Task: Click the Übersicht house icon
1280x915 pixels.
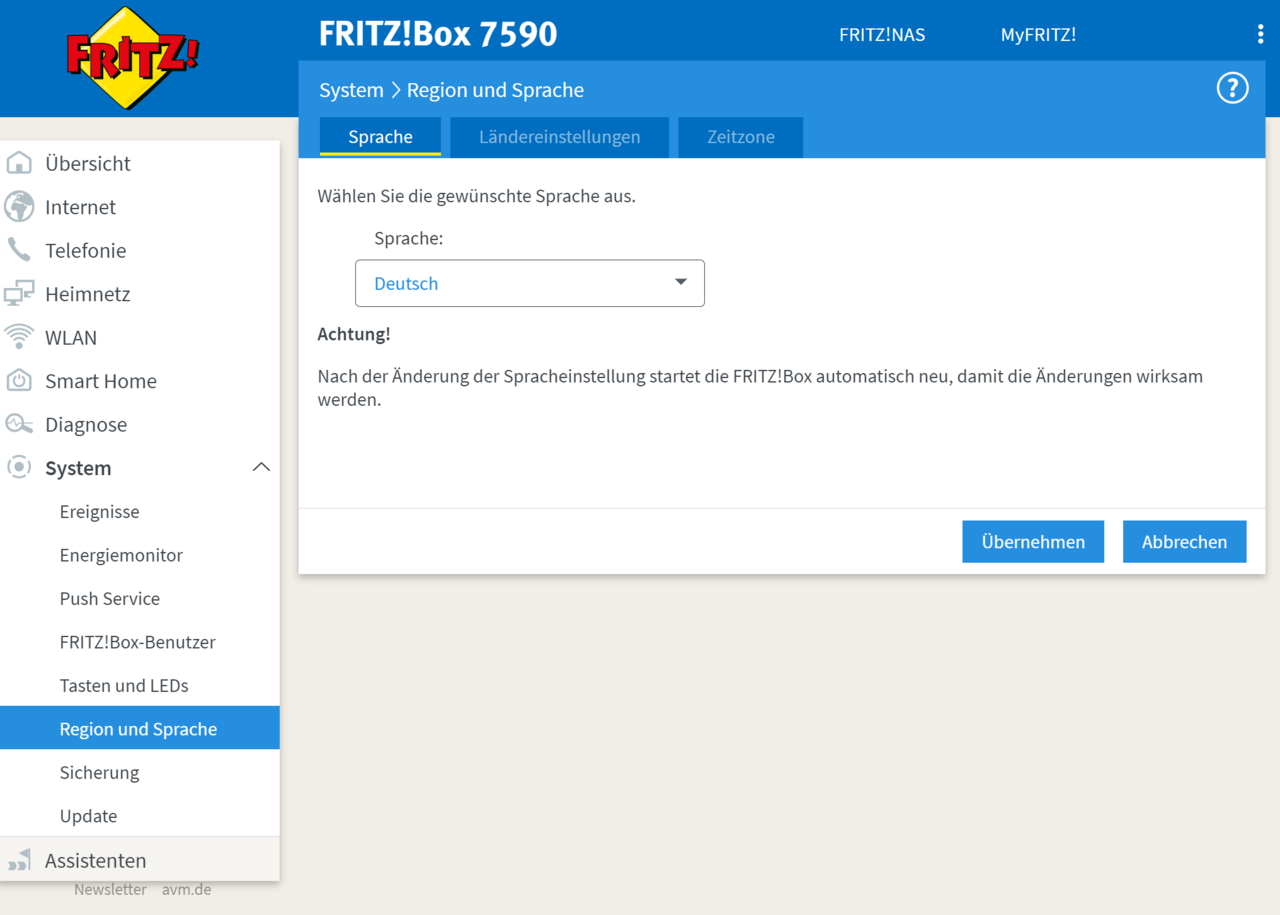Action: pos(19,163)
